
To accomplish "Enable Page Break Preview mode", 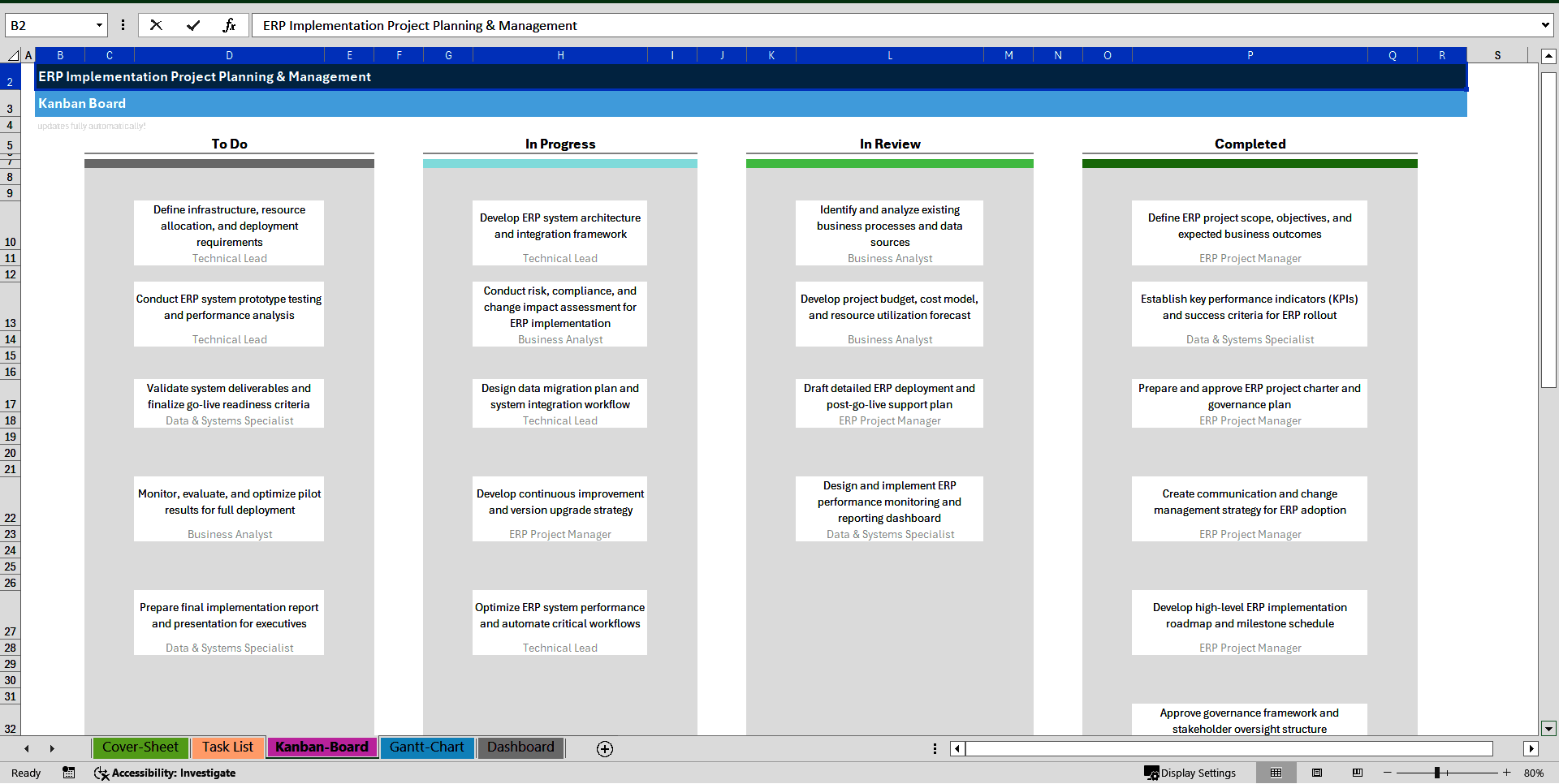I will point(1357,773).
